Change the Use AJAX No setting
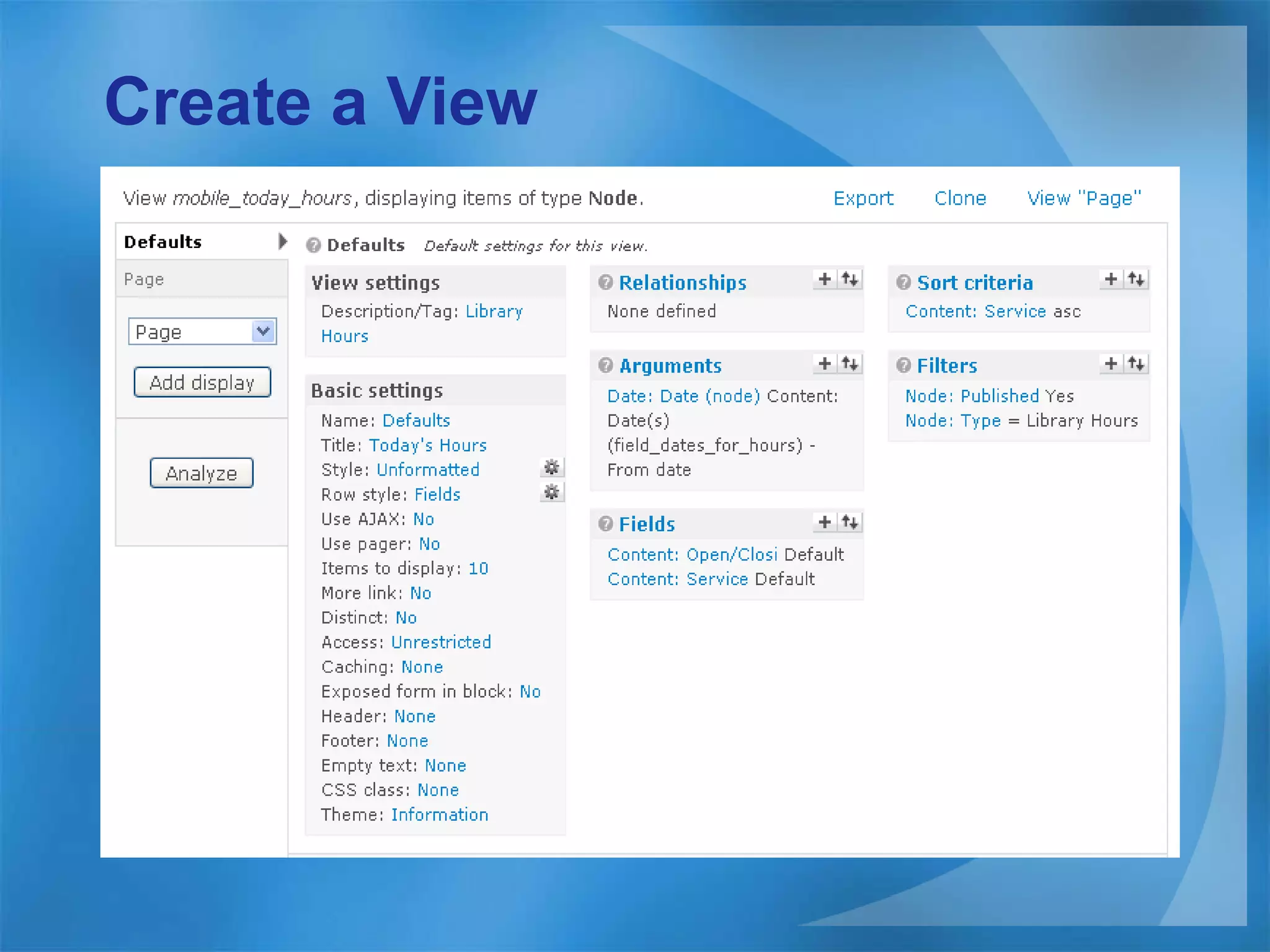The image size is (1270, 952). coord(424,519)
